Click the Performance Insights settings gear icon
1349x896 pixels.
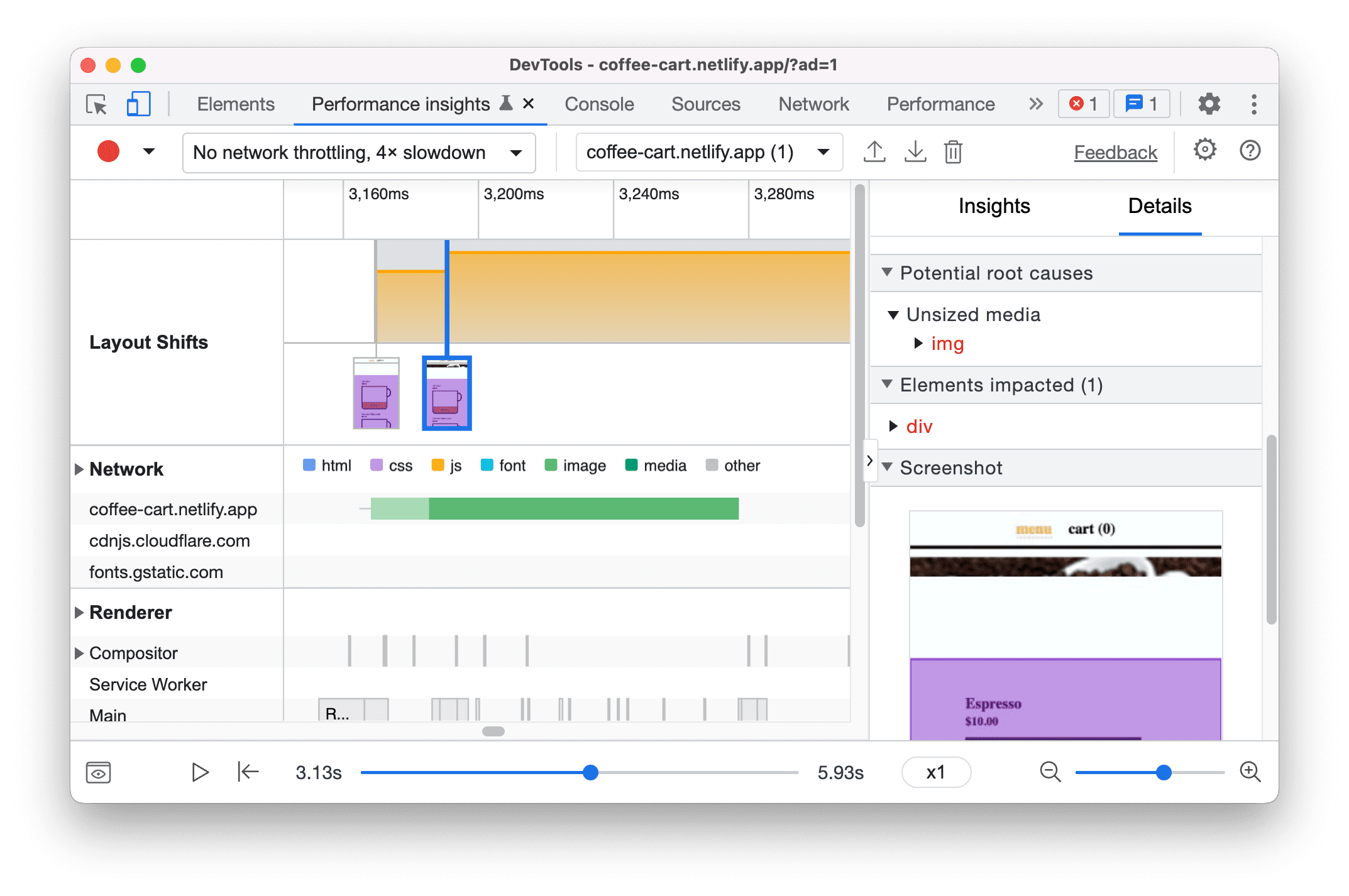[x=1201, y=152]
